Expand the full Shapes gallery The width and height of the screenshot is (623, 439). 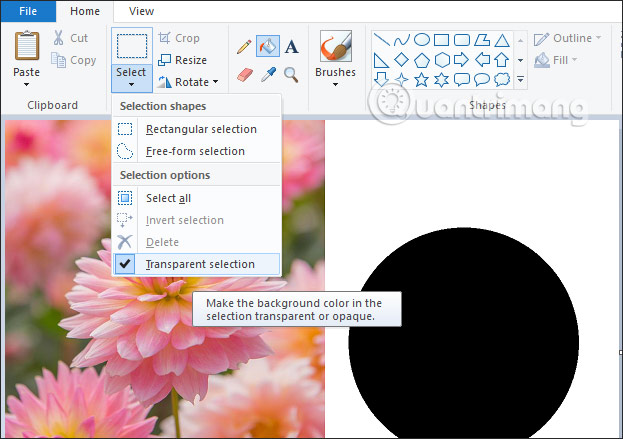point(520,79)
